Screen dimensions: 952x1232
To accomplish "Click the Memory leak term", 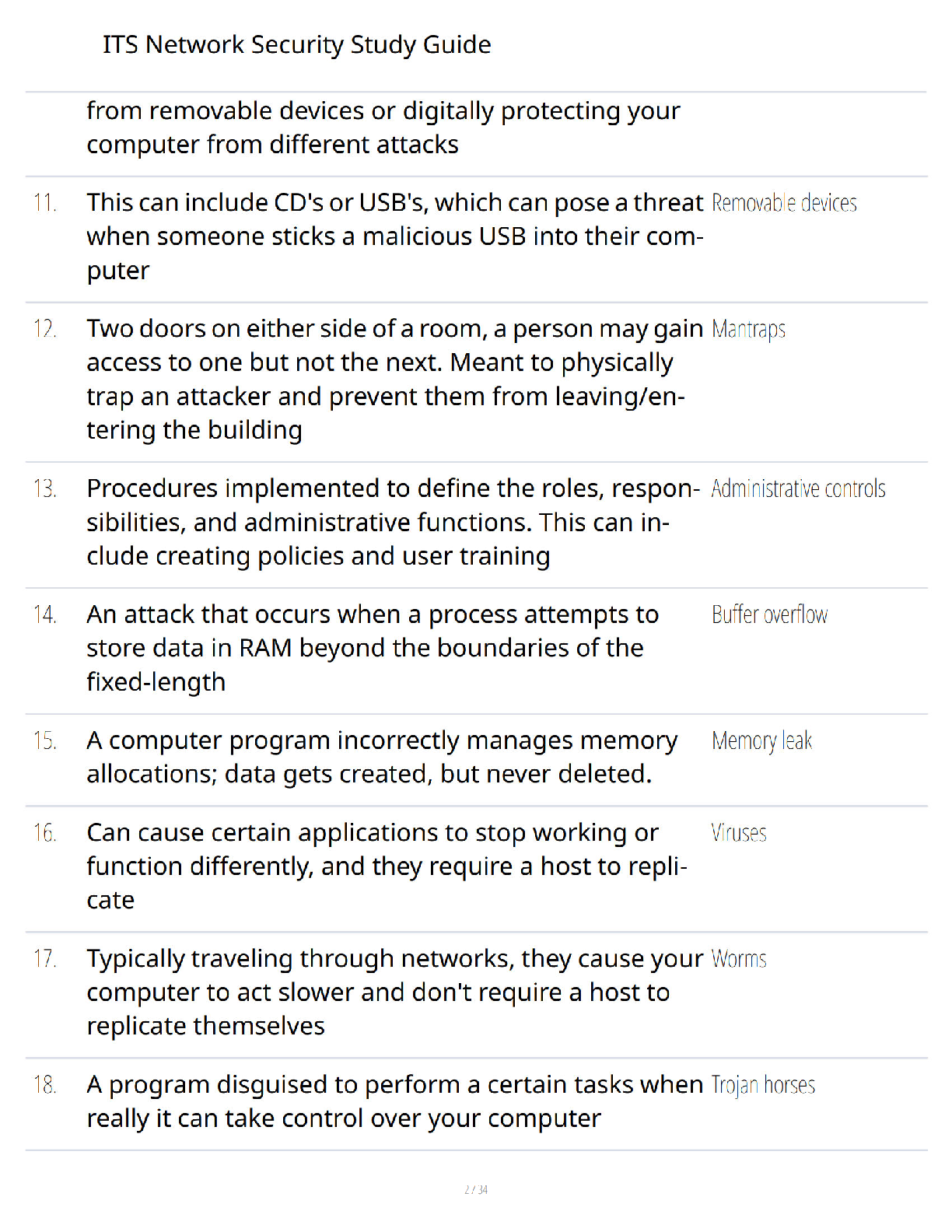I will 761,741.
